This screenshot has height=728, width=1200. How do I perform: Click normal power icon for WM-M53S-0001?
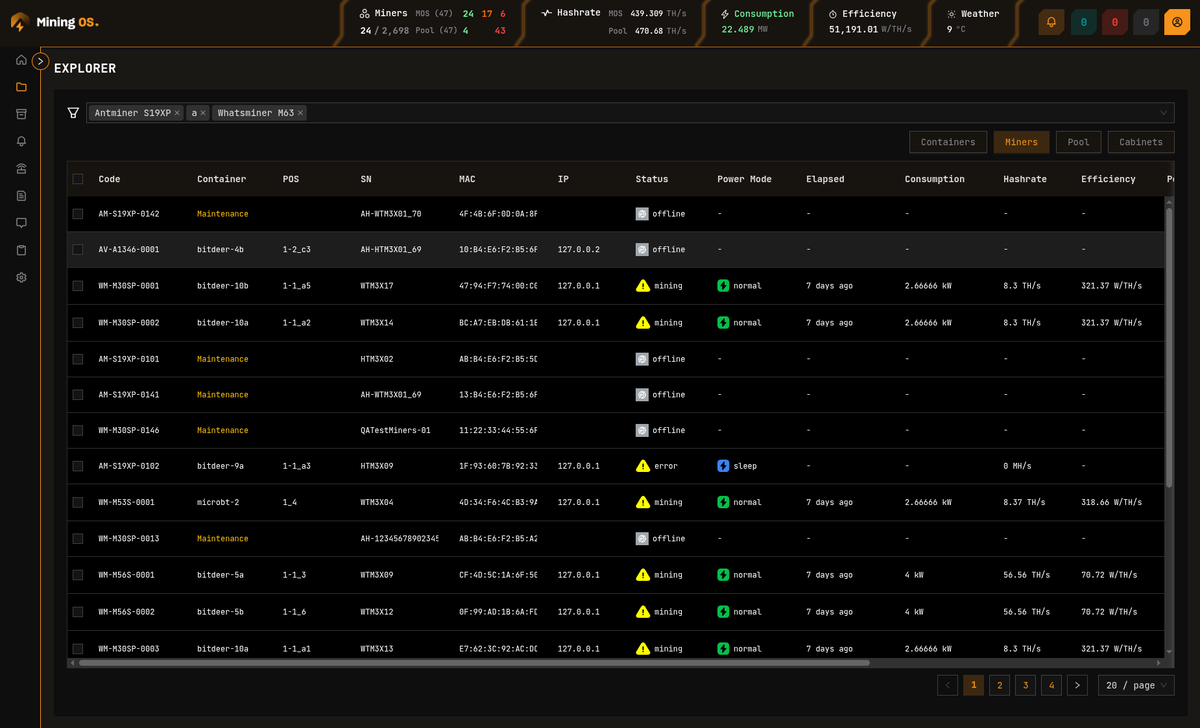click(x=723, y=502)
